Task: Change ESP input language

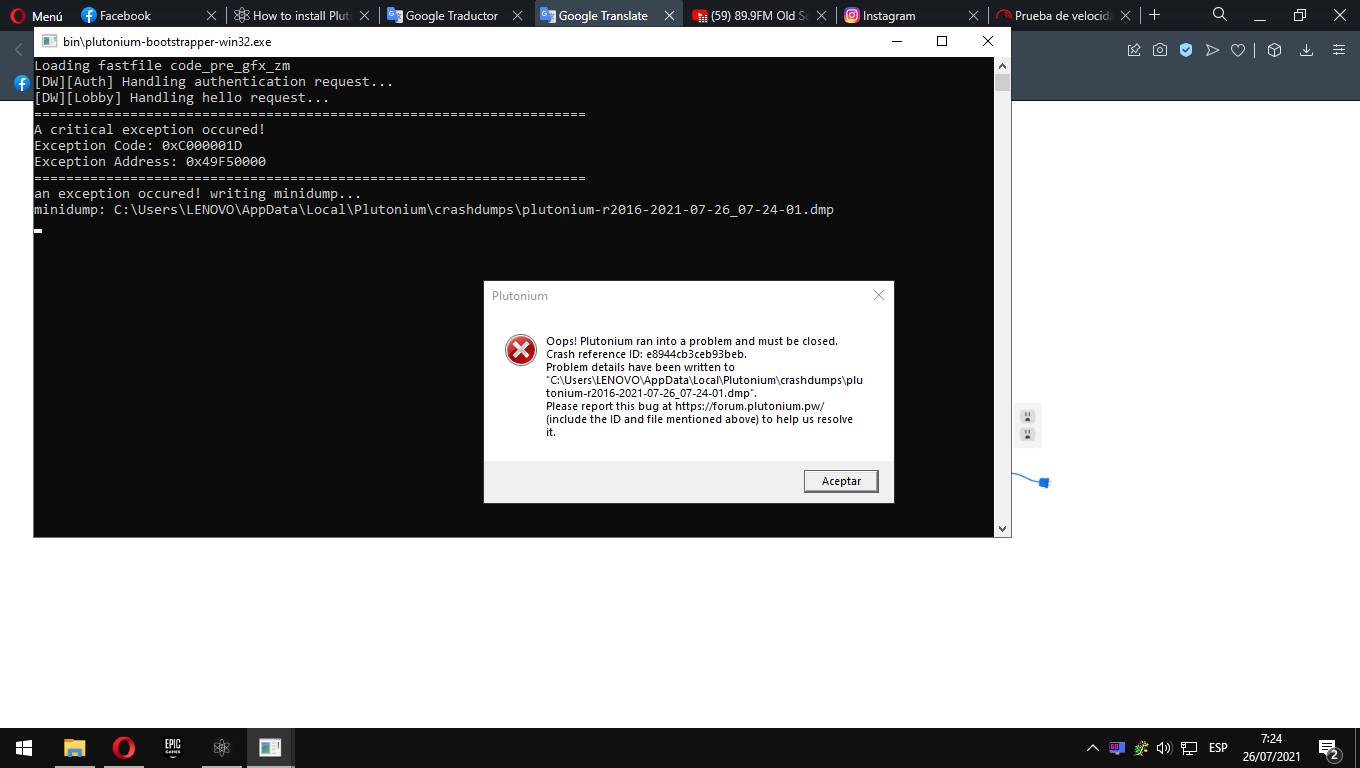Action: click(1218, 748)
